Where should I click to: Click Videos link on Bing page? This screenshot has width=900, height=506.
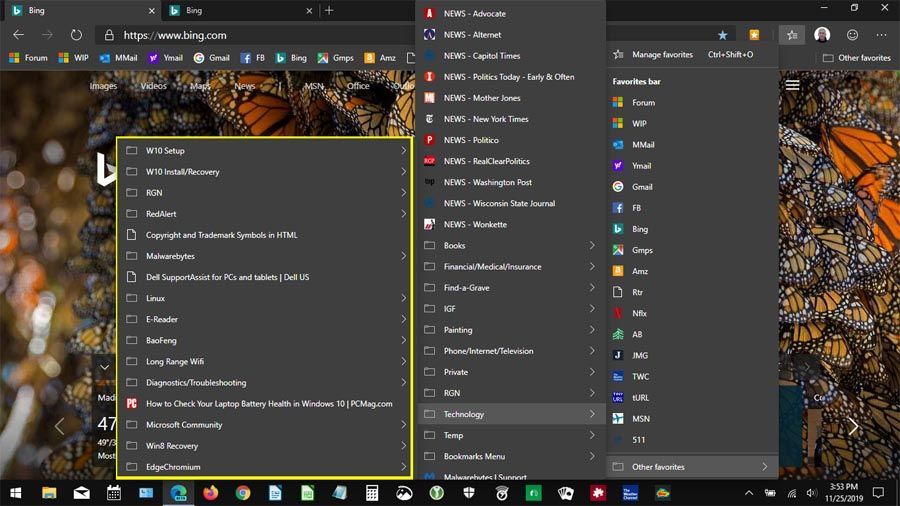coord(153,86)
